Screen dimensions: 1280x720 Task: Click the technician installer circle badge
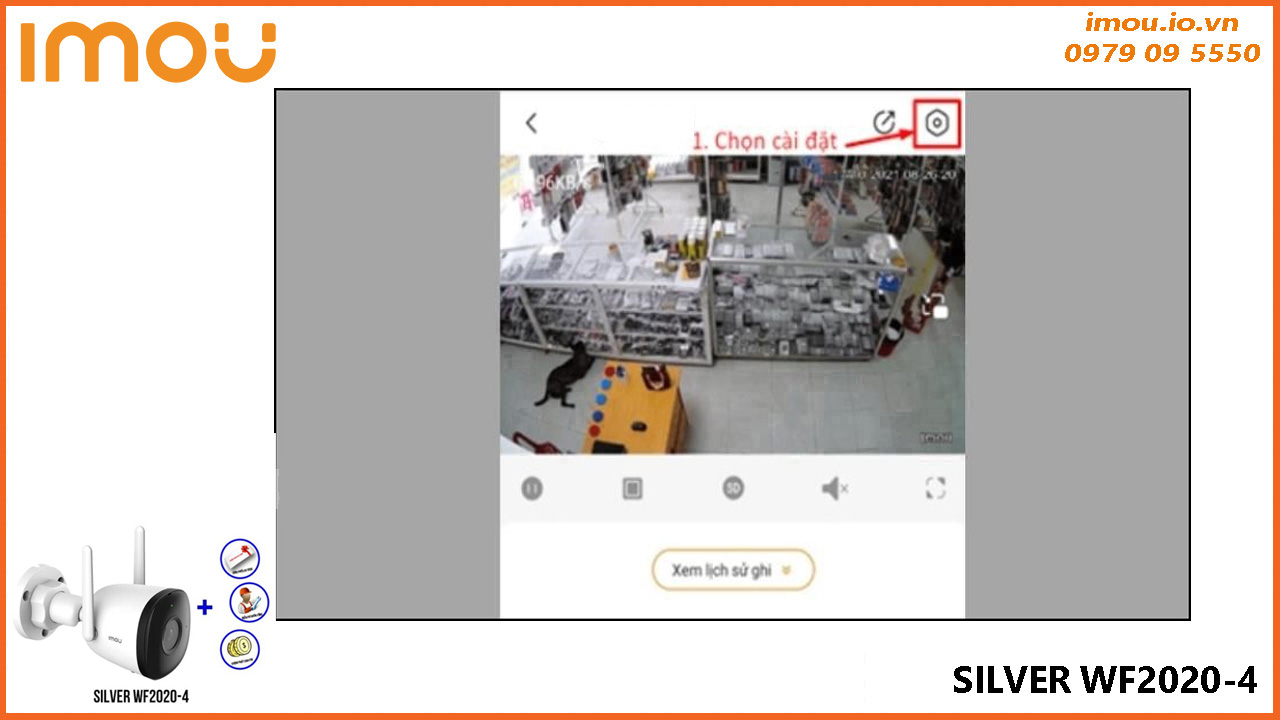point(249,604)
